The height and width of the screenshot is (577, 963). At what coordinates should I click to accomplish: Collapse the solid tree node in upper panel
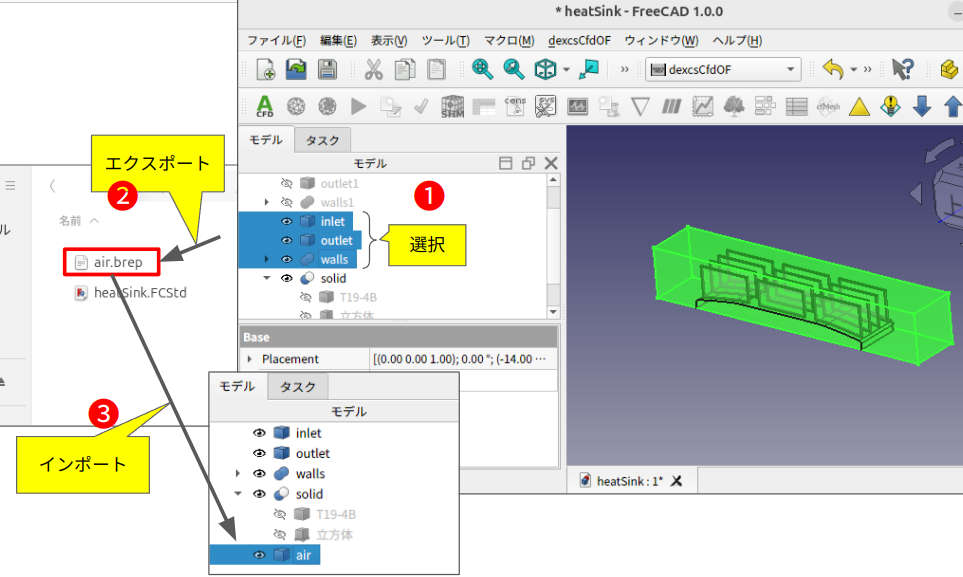click(x=267, y=278)
